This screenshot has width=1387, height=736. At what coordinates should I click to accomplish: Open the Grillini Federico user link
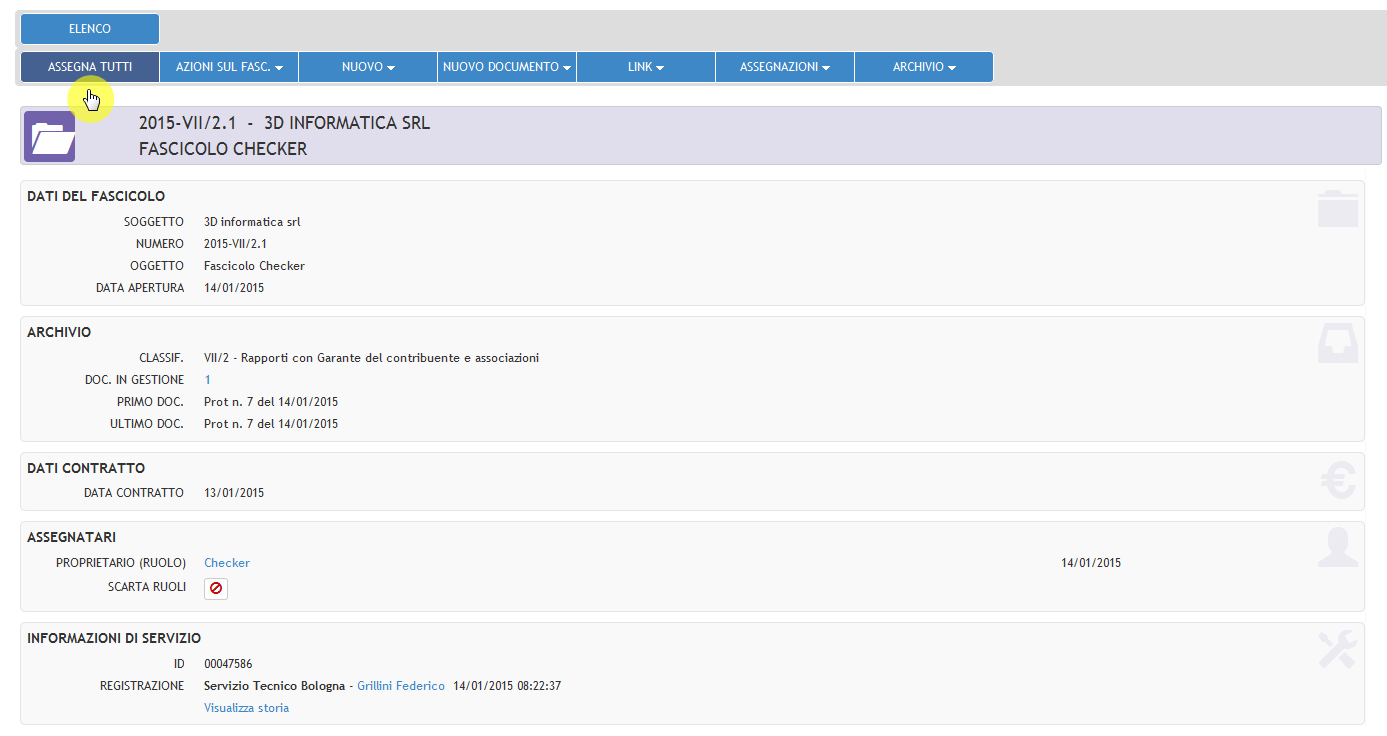tap(400, 686)
